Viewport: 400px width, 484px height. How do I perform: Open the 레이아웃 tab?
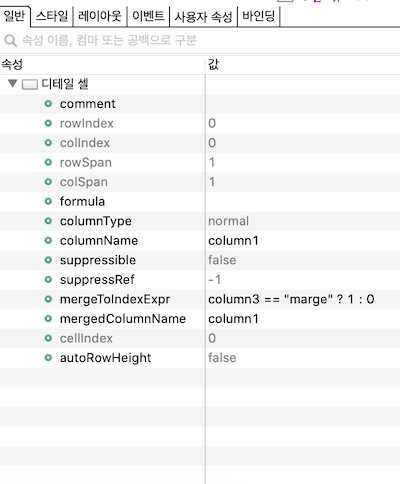tap(100, 16)
